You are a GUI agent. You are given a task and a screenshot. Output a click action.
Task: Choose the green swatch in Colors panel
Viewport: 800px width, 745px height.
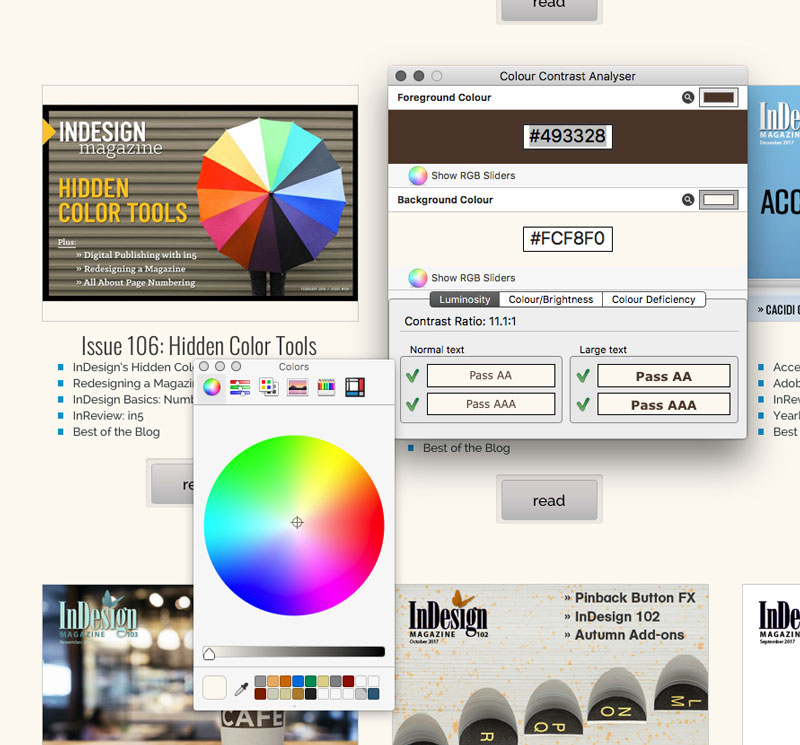coord(311,681)
